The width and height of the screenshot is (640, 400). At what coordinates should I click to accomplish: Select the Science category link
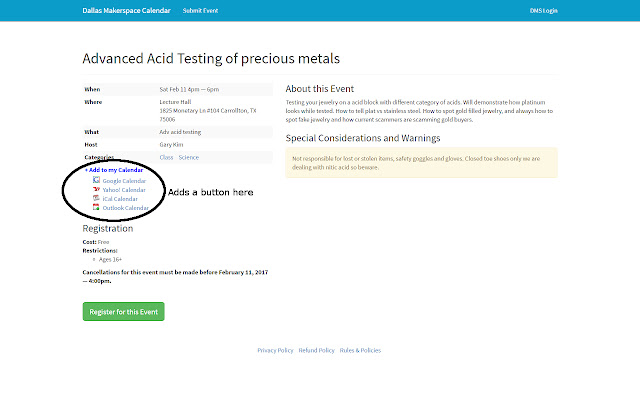[188, 157]
